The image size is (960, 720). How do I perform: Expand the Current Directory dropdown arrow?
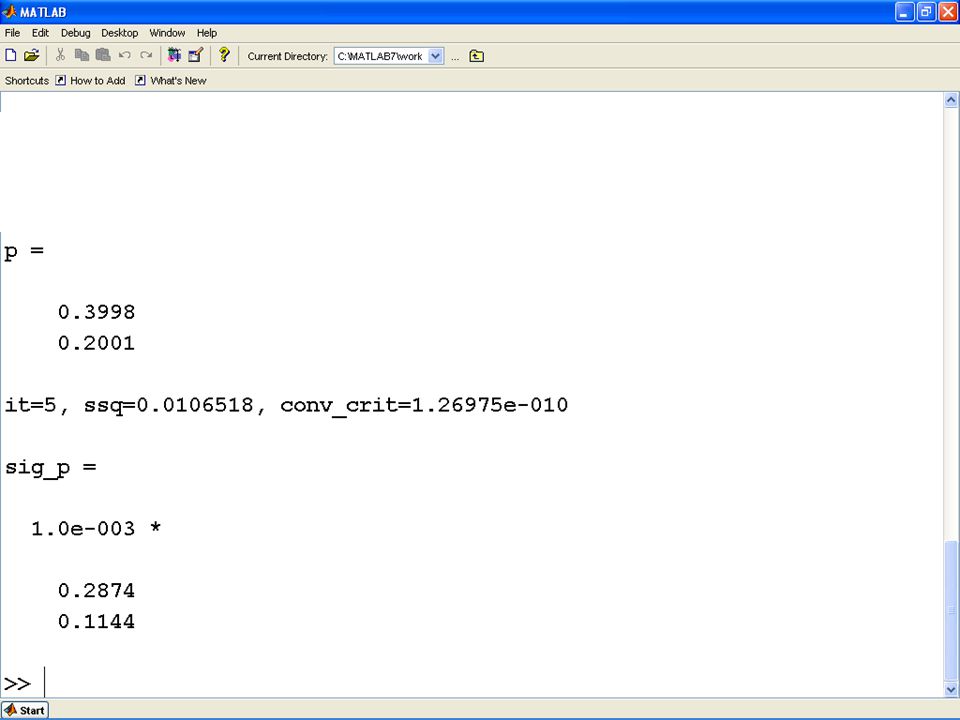435,56
